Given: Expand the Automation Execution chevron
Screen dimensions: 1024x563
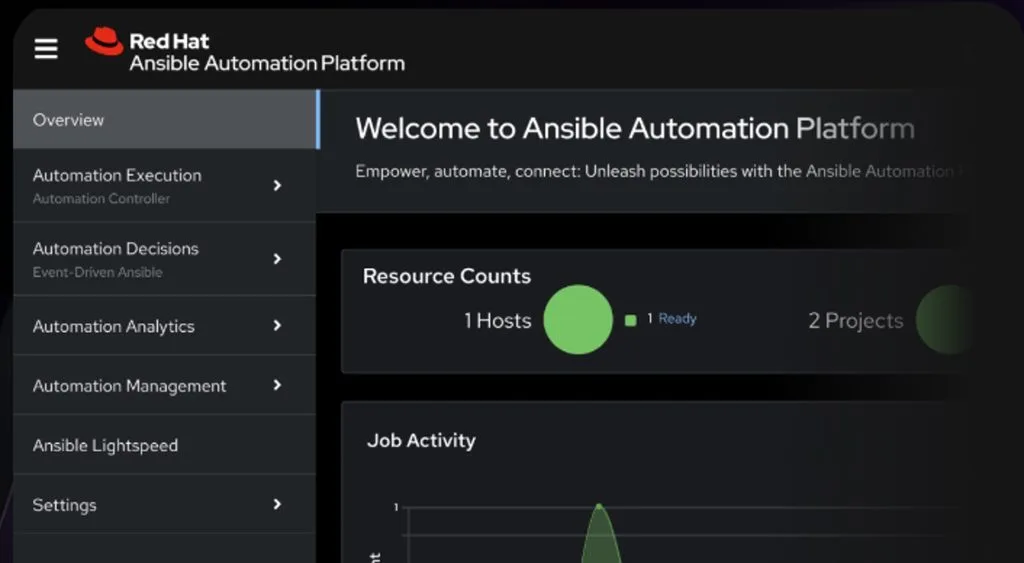Looking at the screenshot, I should point(278,185).
